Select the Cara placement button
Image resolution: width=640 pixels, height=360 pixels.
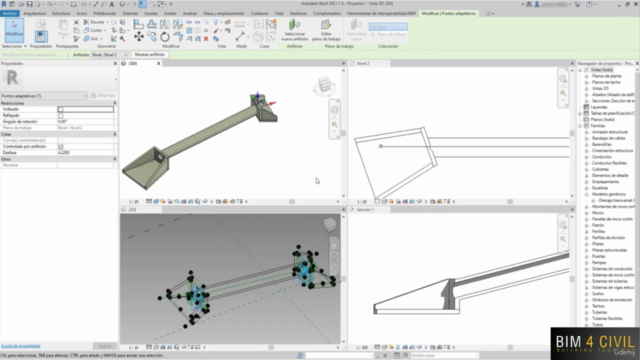pos(388,27)
